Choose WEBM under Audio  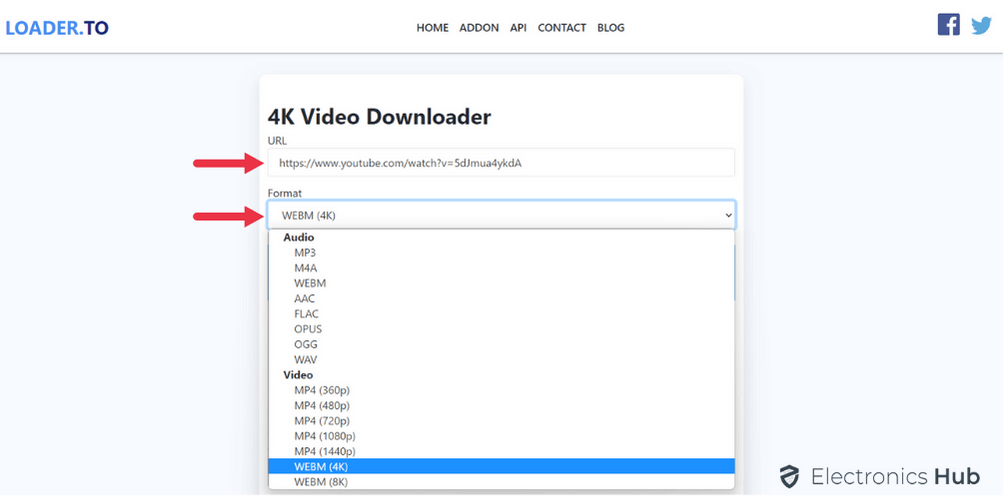pos(501,283)
